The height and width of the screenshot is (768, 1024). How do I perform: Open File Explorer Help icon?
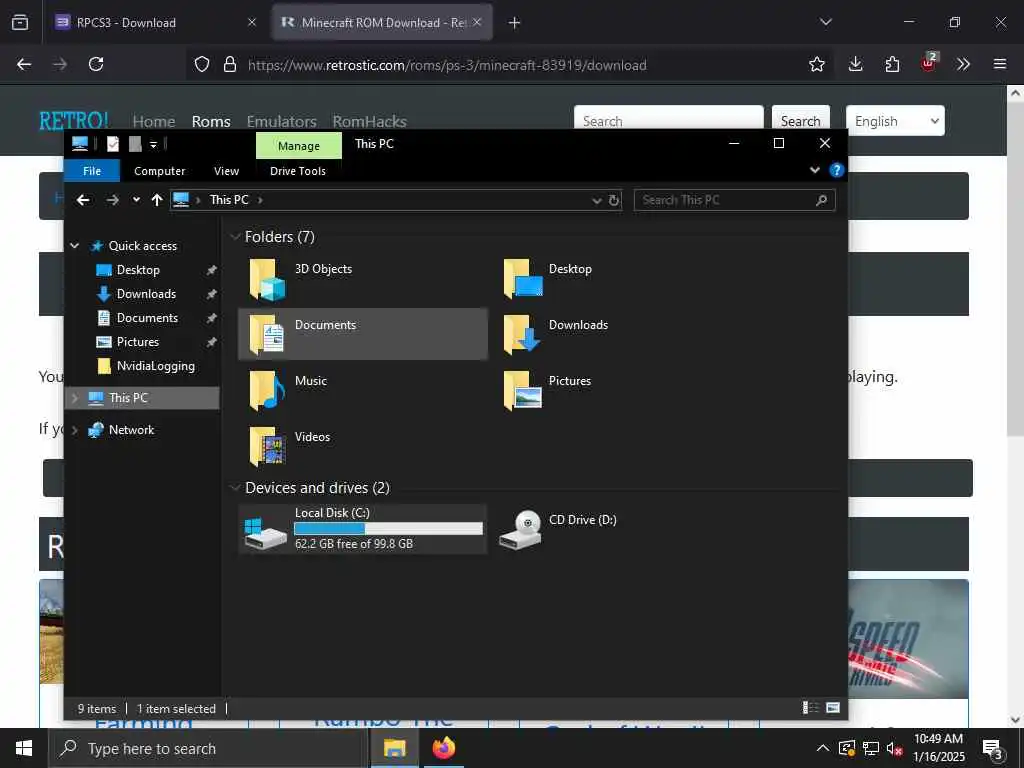(x=836, y=170)
